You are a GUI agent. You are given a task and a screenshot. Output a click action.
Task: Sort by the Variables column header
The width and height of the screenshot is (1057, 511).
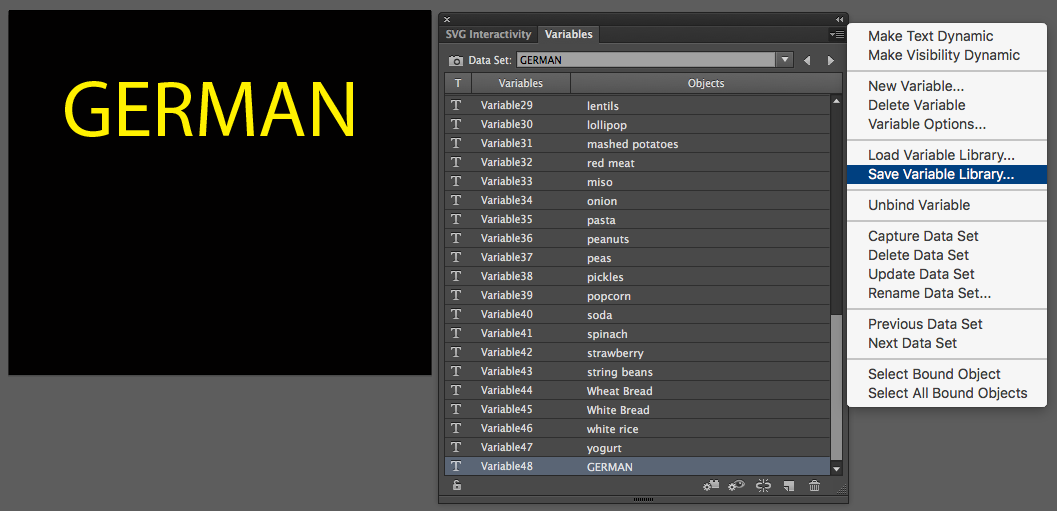520,84
